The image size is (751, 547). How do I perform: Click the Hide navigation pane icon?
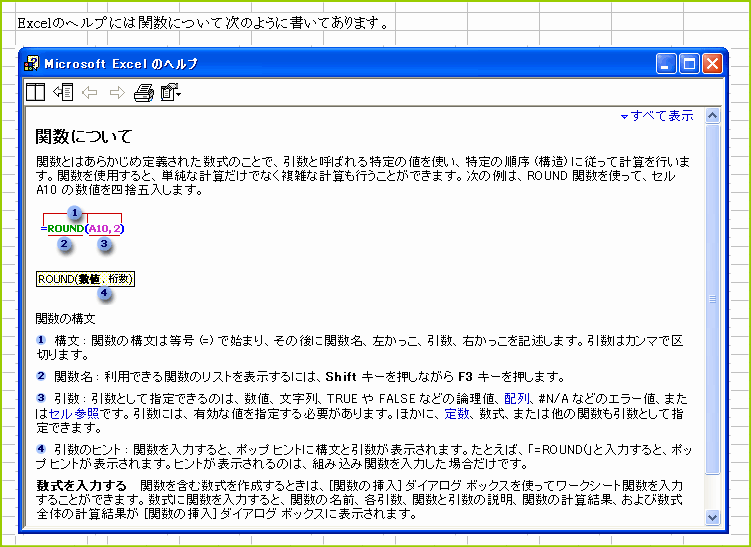pyautogui.click(x=63, y=92)
